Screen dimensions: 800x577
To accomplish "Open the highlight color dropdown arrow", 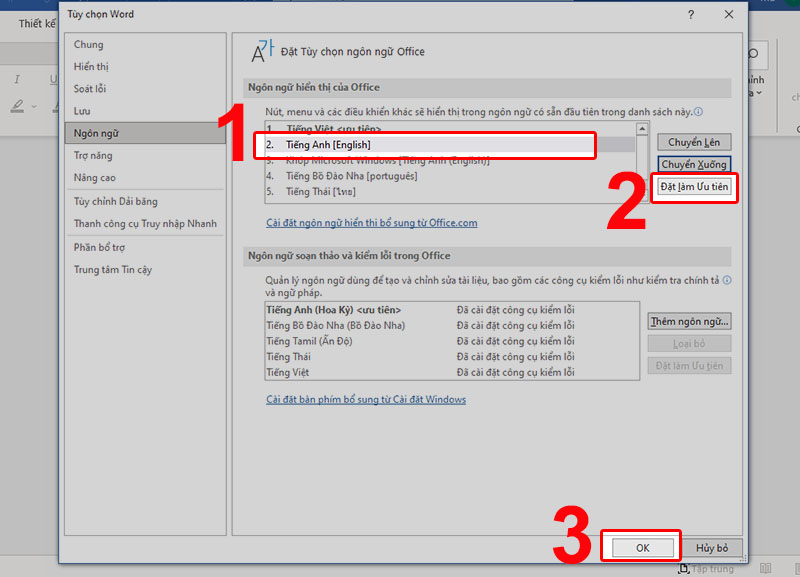I will click(x=34, y=107).
